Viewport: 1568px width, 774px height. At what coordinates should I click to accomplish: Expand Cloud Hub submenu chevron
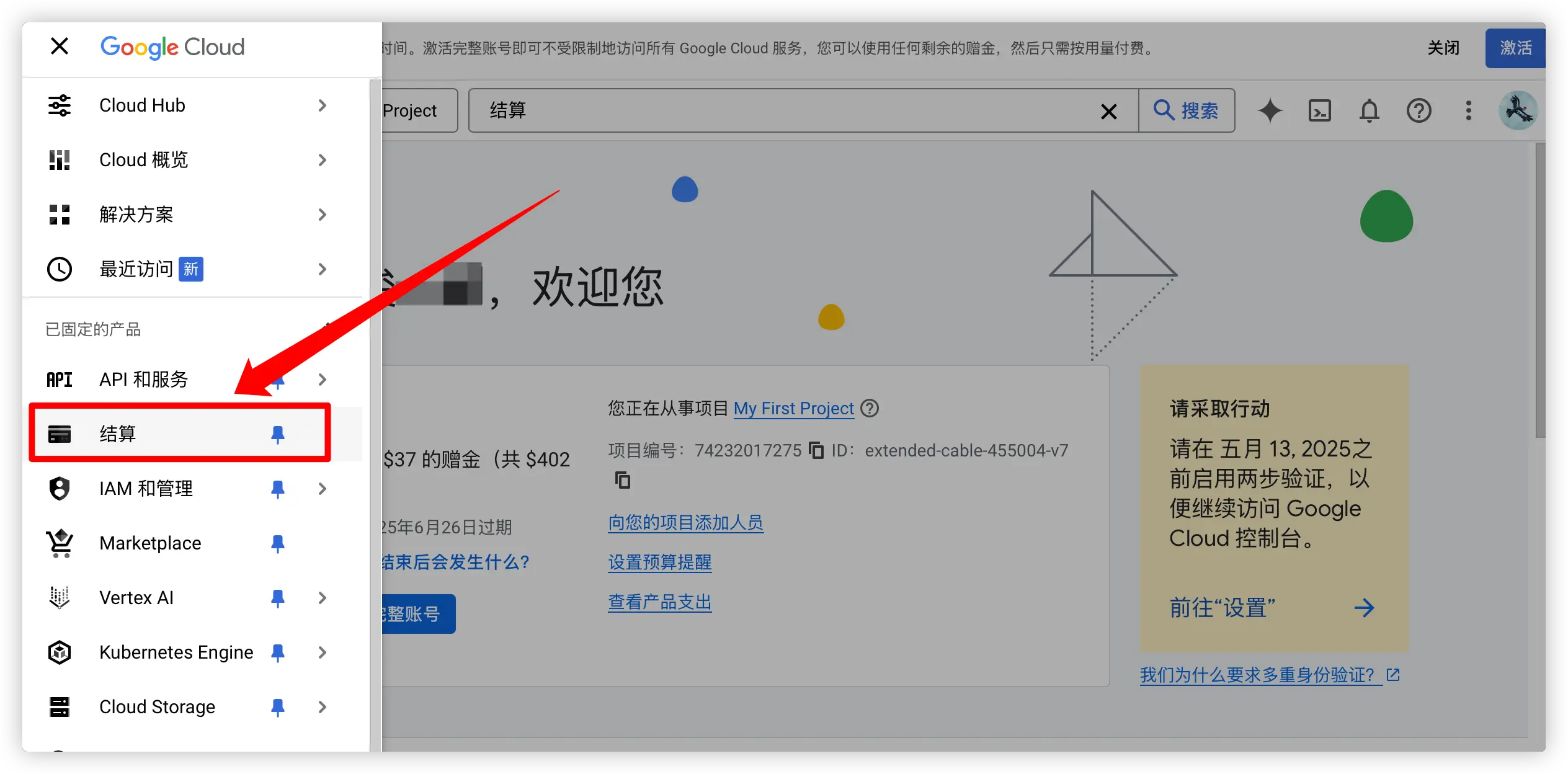[x=322, y=105]
